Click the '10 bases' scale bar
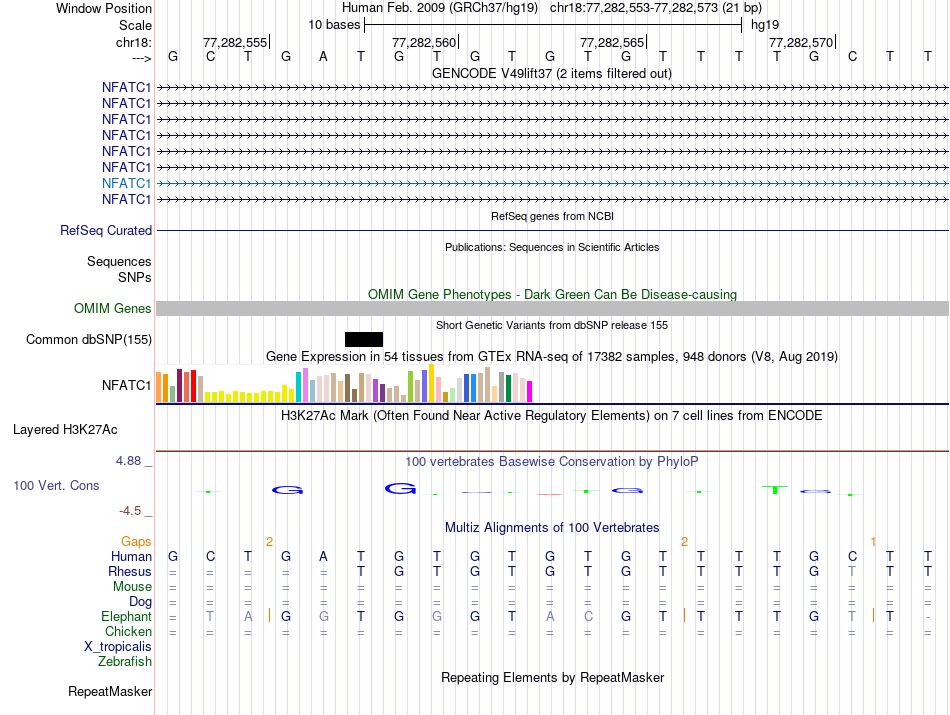Screen dimensions: 950x715 point(553,25)
